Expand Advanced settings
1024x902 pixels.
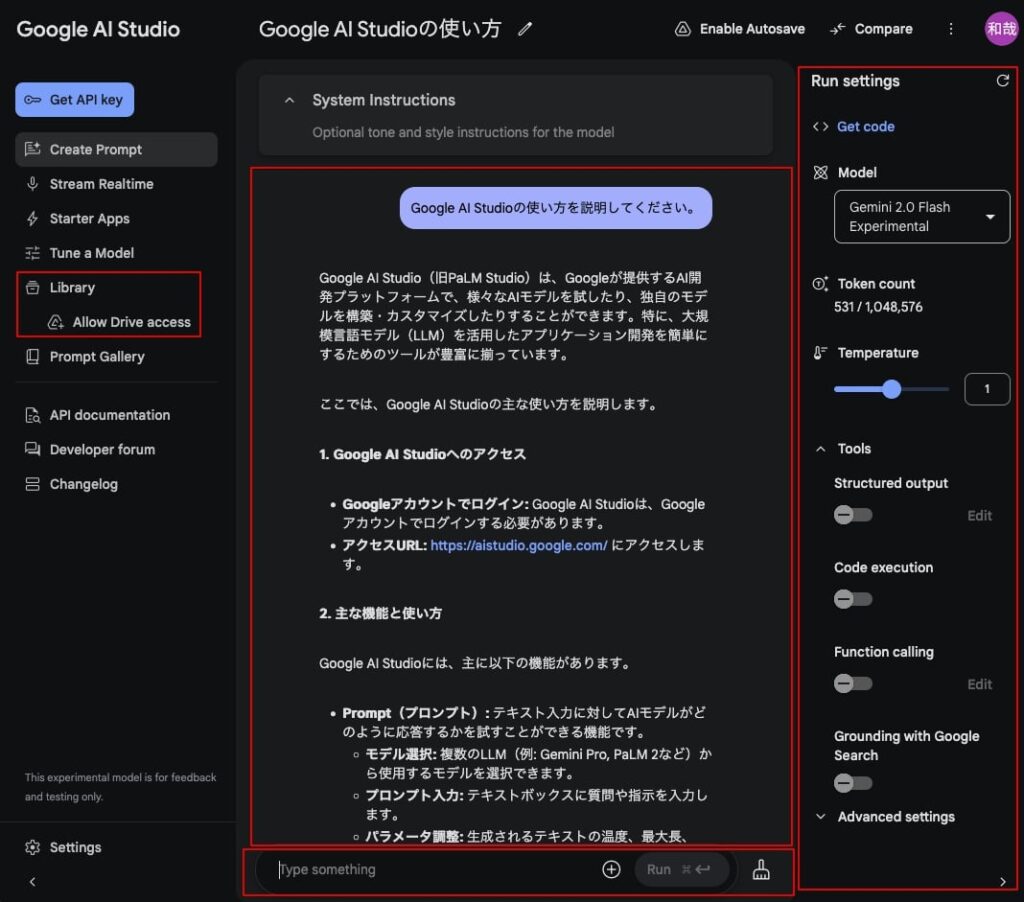click(885, 817)
